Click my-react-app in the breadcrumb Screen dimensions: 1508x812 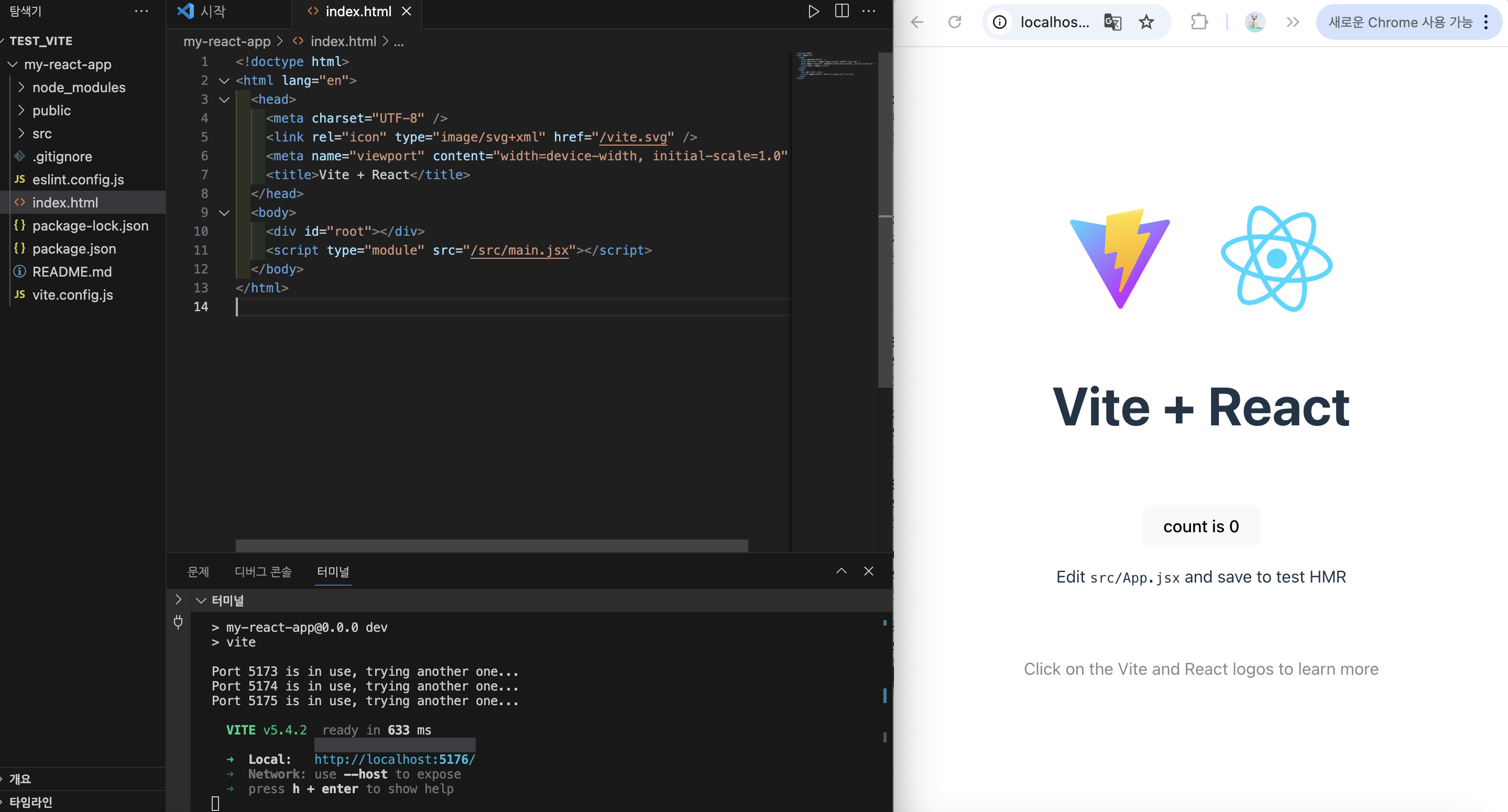227,41
